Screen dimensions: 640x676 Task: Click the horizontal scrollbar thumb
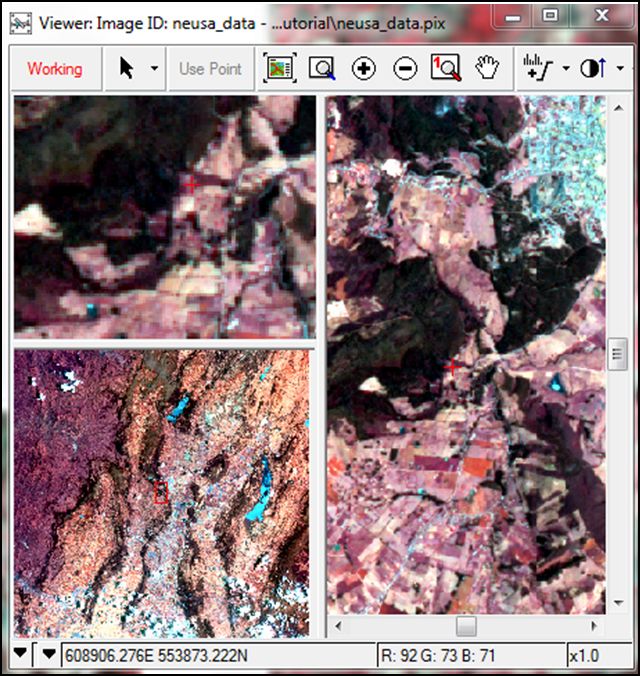click(x=466, y=626)
